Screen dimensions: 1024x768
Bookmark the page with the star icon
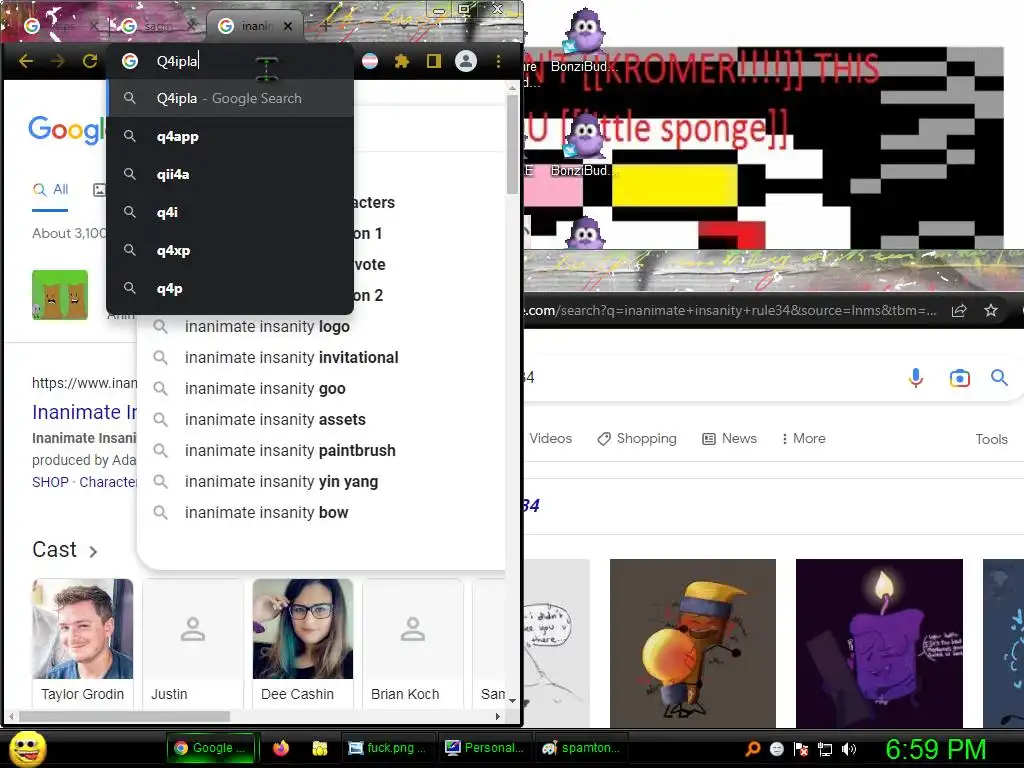991,311
